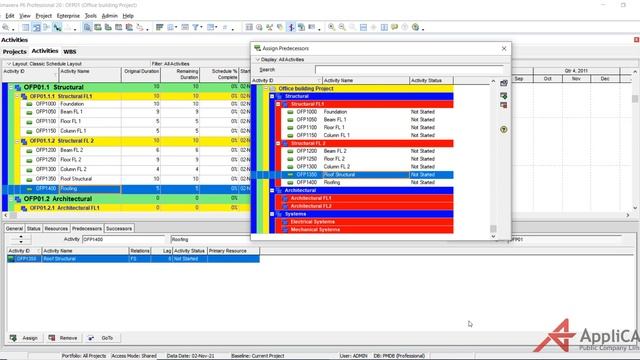Click the zoom in magnifier toolbar icon
This screenshot has height=360, width=640.
pyautogui.click(x=331, y=27)
